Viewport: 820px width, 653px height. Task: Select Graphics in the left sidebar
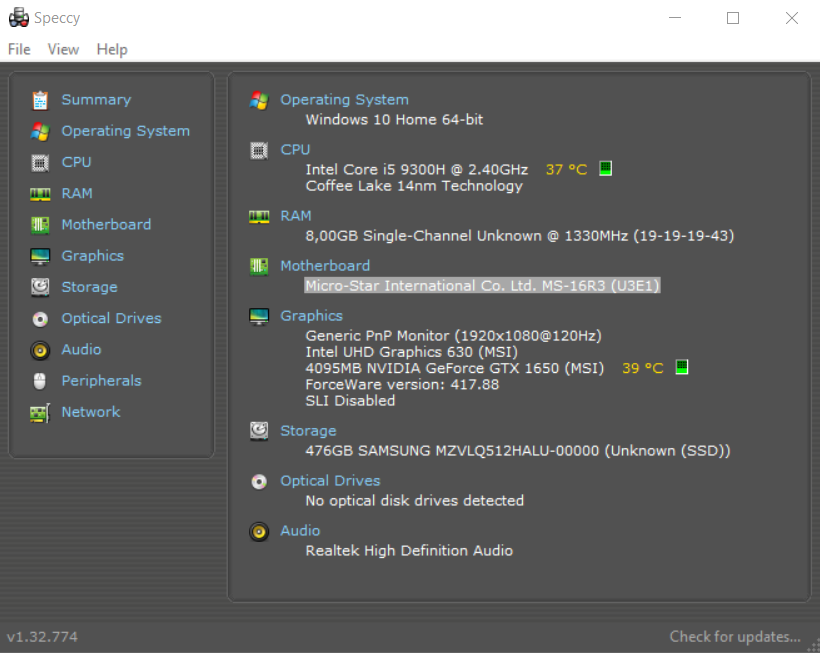pos(92,256)
